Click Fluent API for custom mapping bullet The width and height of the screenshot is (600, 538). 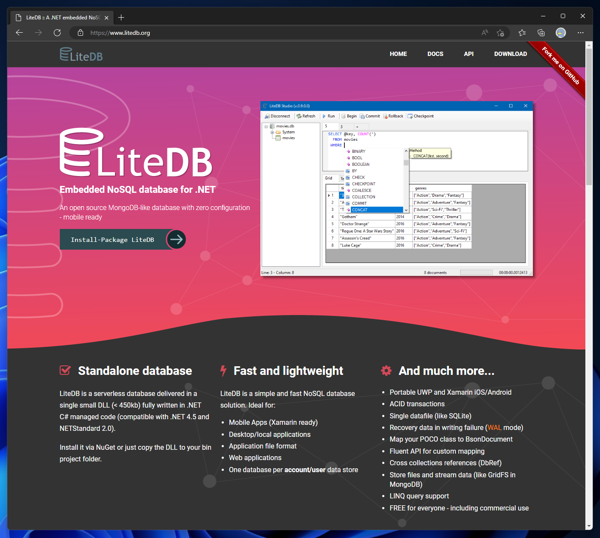(x=437, y=452)
